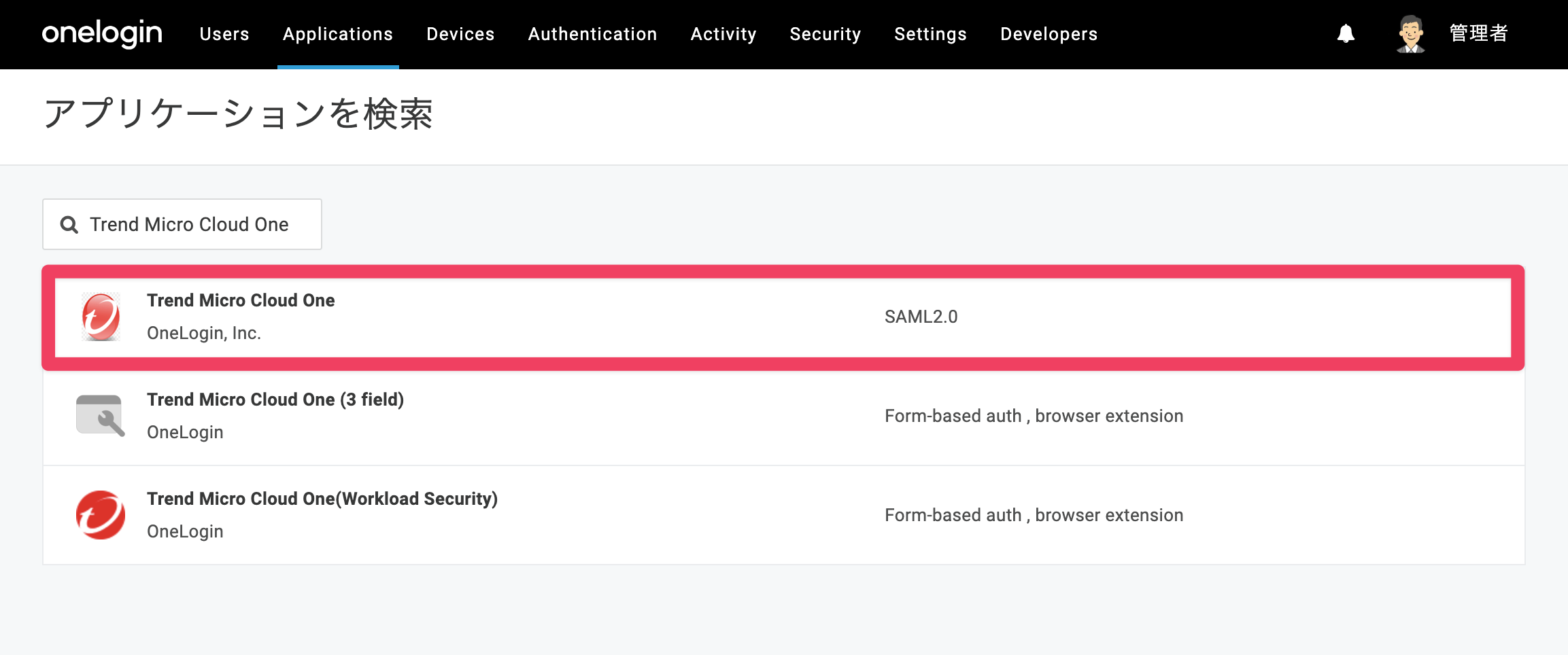Image resolution: width=1568 pixels, height=655 pixels.
Task: Click the administrator avatar icon
Action: 1411,34
